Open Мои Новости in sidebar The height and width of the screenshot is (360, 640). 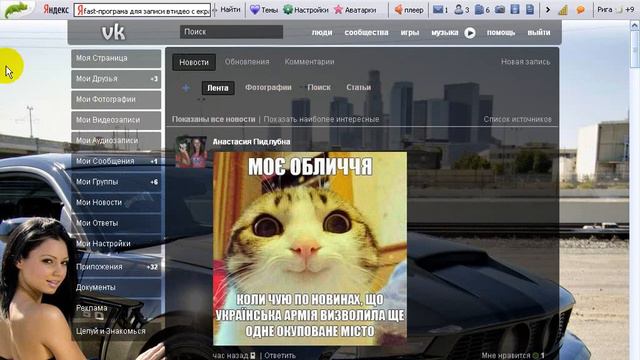tap(116, 202)
